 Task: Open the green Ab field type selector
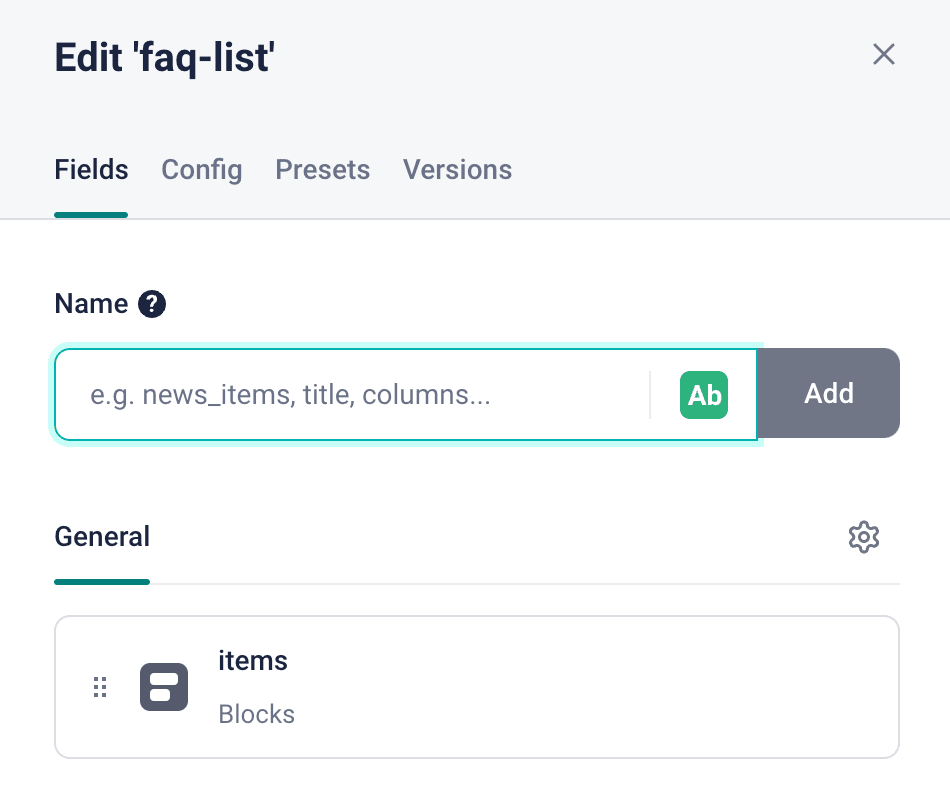704,394
